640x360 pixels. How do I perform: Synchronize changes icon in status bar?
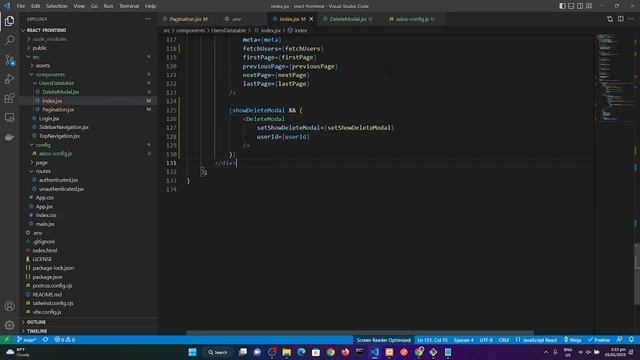[45, 340]
